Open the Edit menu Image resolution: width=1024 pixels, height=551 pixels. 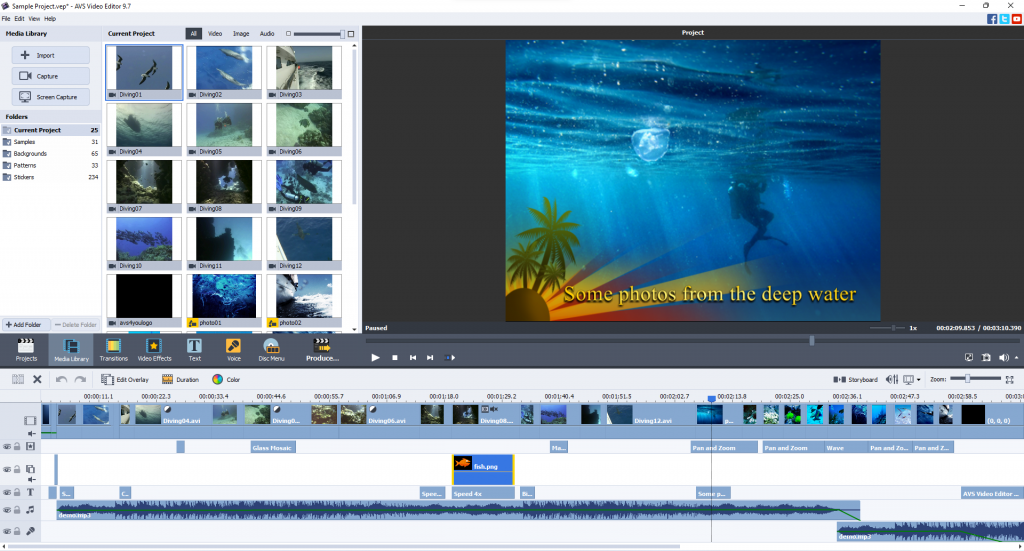click(19, 18)
